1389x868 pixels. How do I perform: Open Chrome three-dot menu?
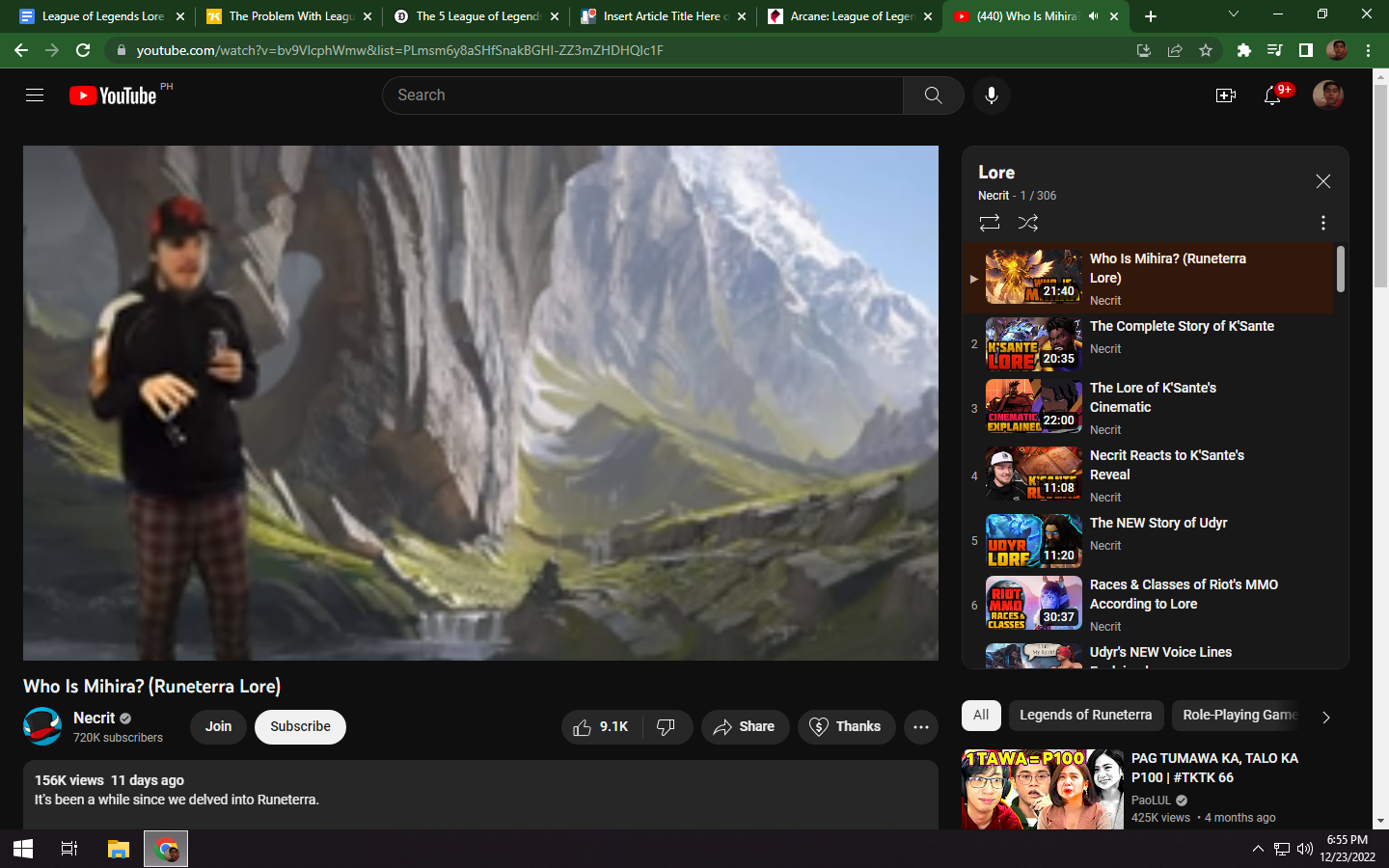pyautogui.click(x=1368, y=50)
